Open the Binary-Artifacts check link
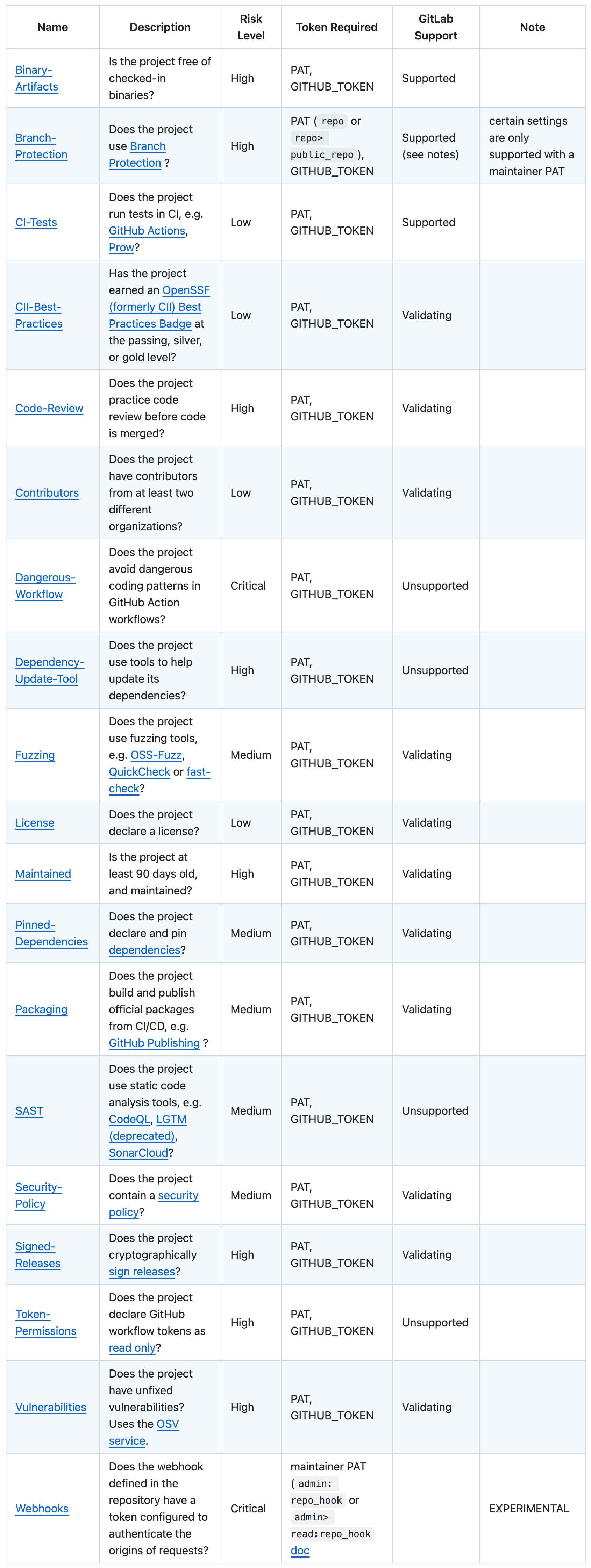591x1568 pixels. pyautogui.click(x=37, y=79)
